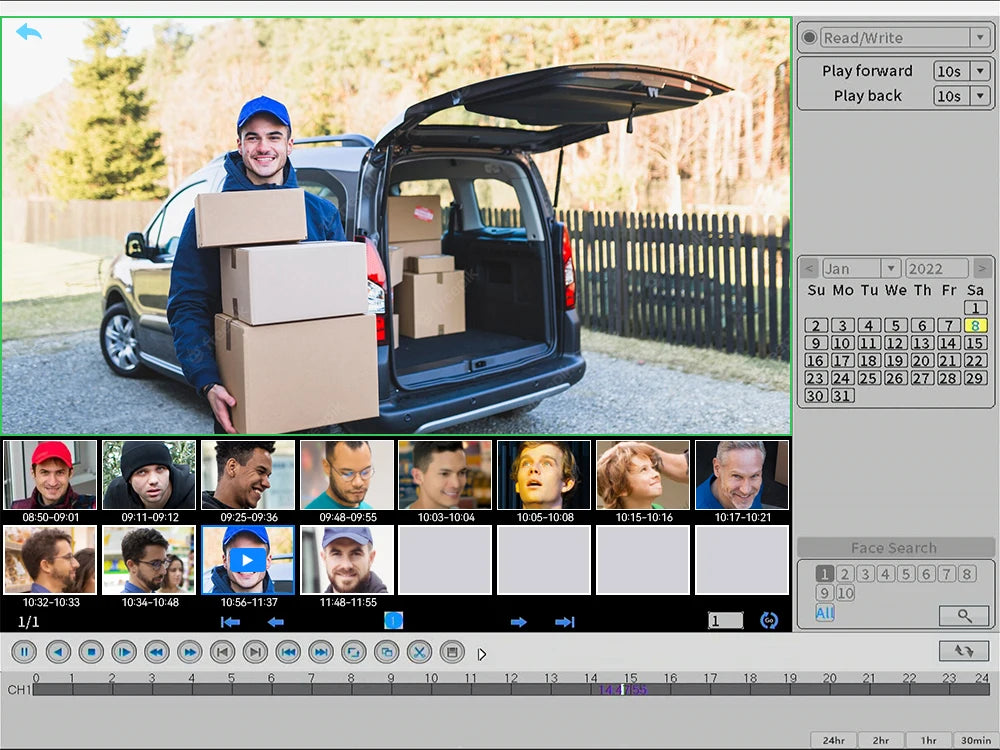Select All channels in Face Search
The width and height of the screenshot is (1000, 750).
pos(824,613)
